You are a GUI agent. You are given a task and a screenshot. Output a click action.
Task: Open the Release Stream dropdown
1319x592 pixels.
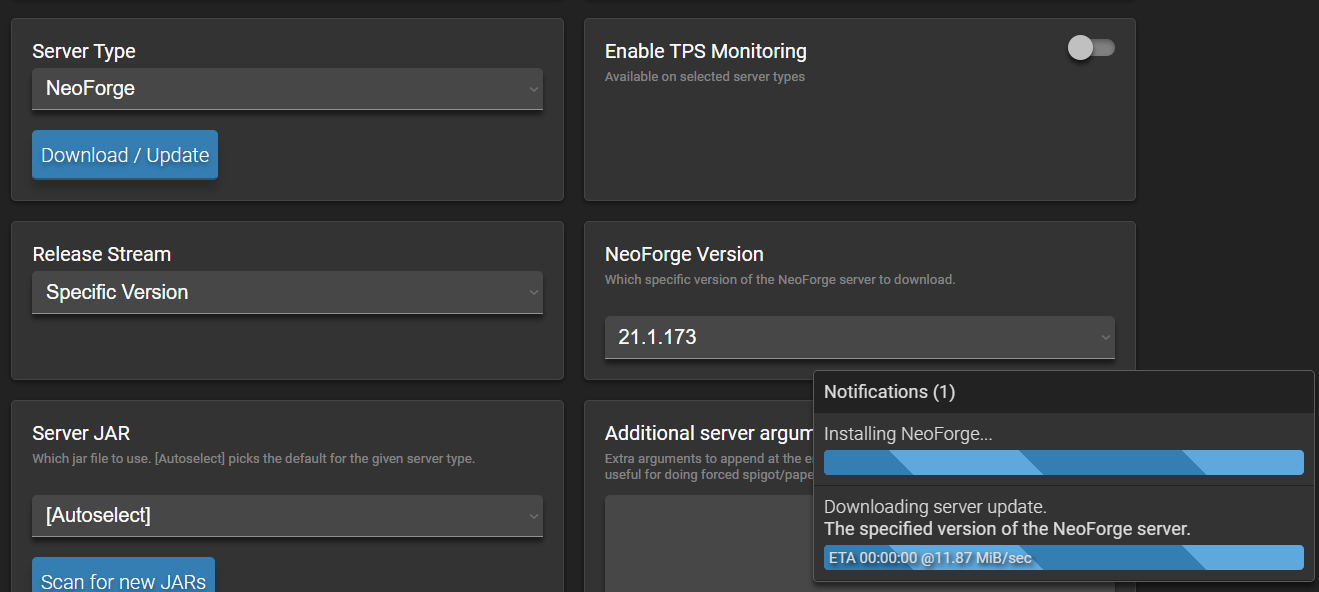287,293
